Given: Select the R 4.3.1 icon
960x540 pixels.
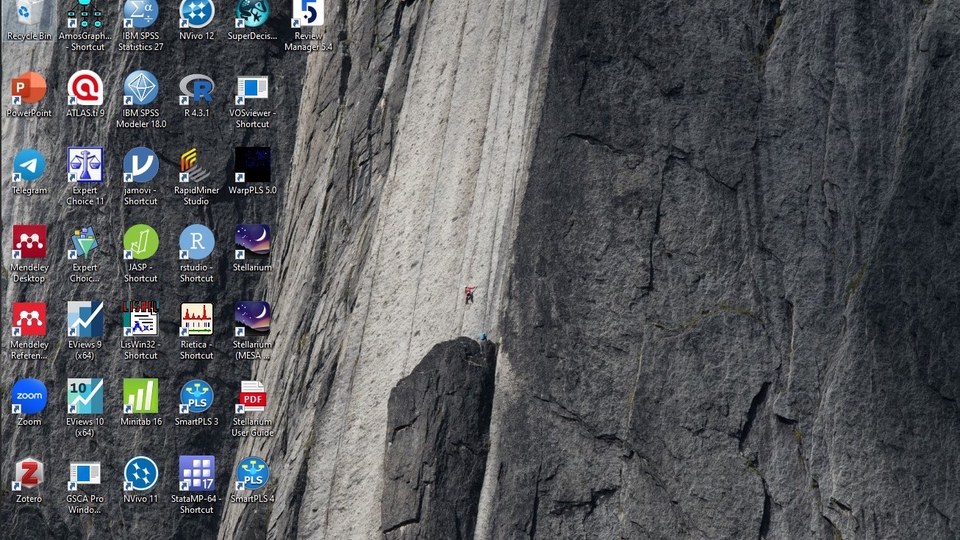Looking at the screenshot, I should pyautogui.click(x=197, y=95).
